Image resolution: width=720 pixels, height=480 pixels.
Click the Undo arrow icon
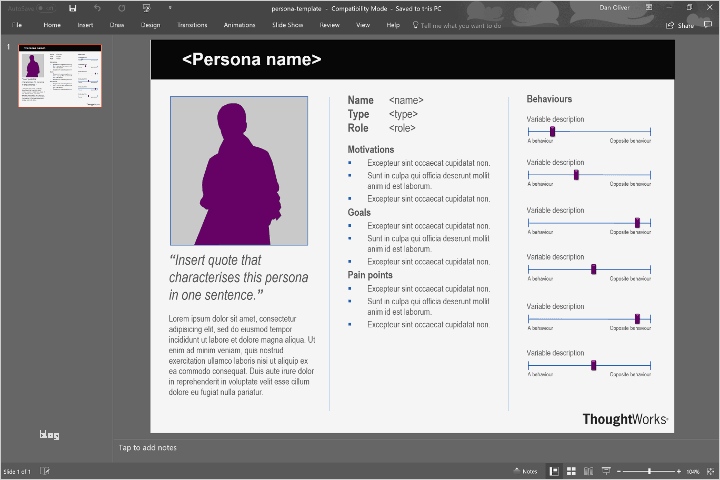pos(97,8)
